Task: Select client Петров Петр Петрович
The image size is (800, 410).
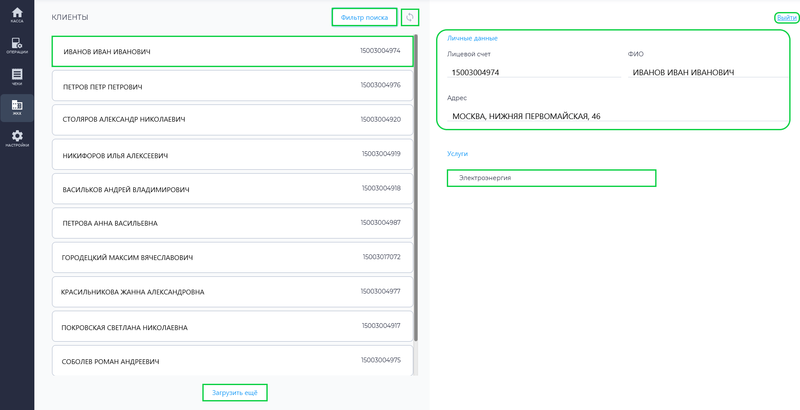Action: point(231,85)
